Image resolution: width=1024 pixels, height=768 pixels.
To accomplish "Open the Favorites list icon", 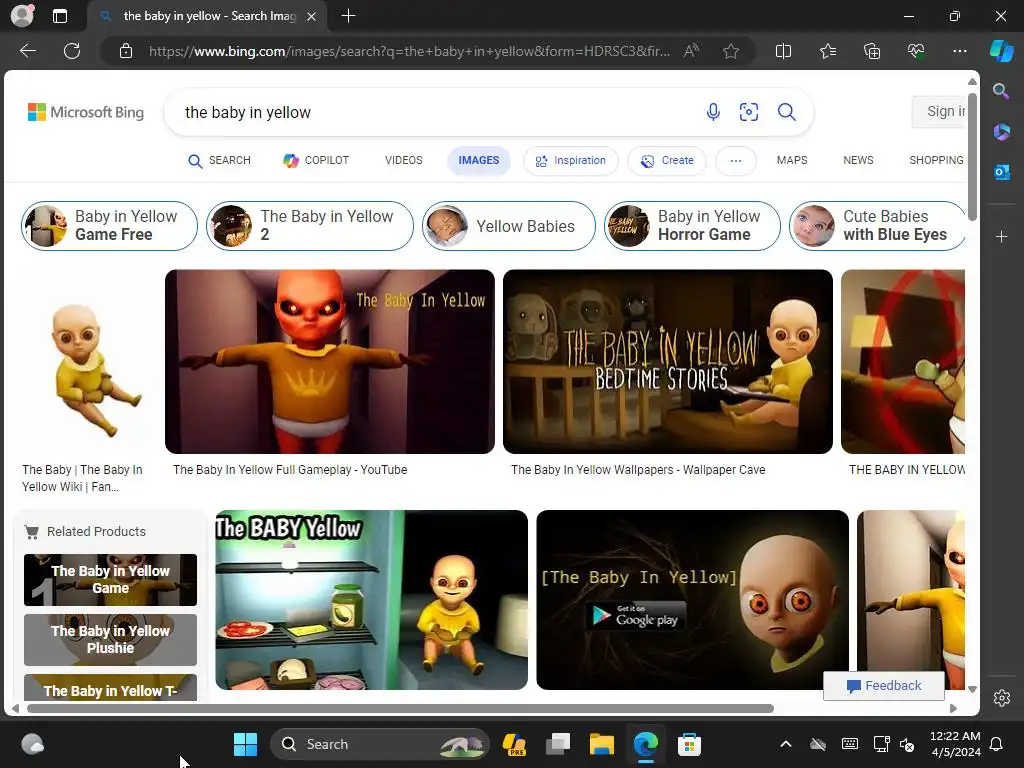I will 827,51.
